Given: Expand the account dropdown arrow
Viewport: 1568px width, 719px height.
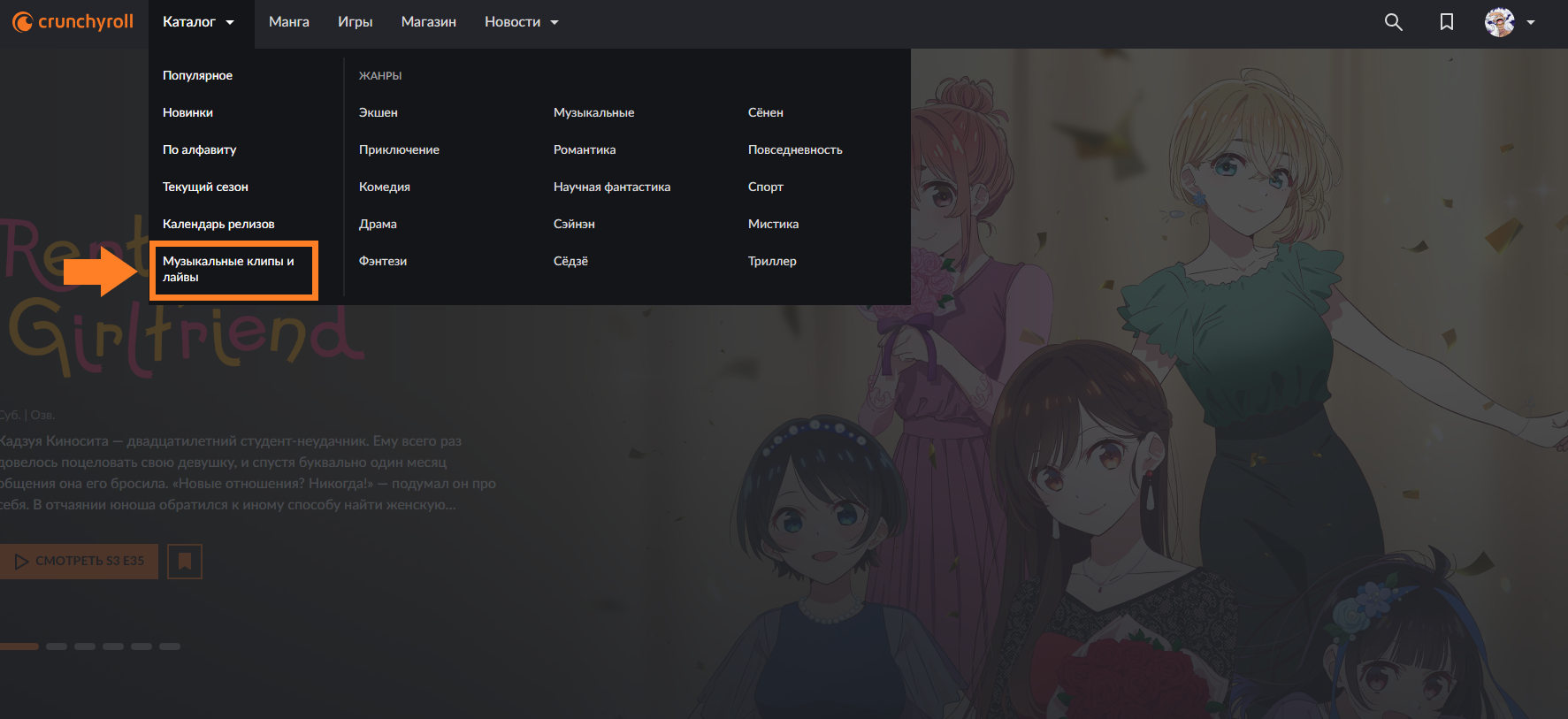Looking at the screenshot, I should pos(1531,23).
